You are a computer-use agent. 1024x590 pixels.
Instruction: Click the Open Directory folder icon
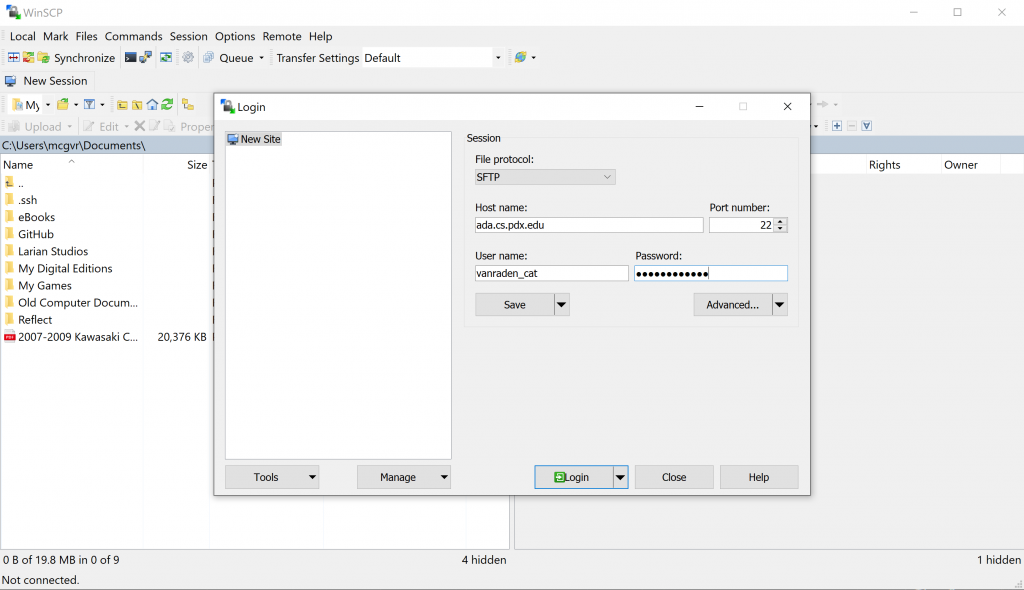click(x=63, y=105)
